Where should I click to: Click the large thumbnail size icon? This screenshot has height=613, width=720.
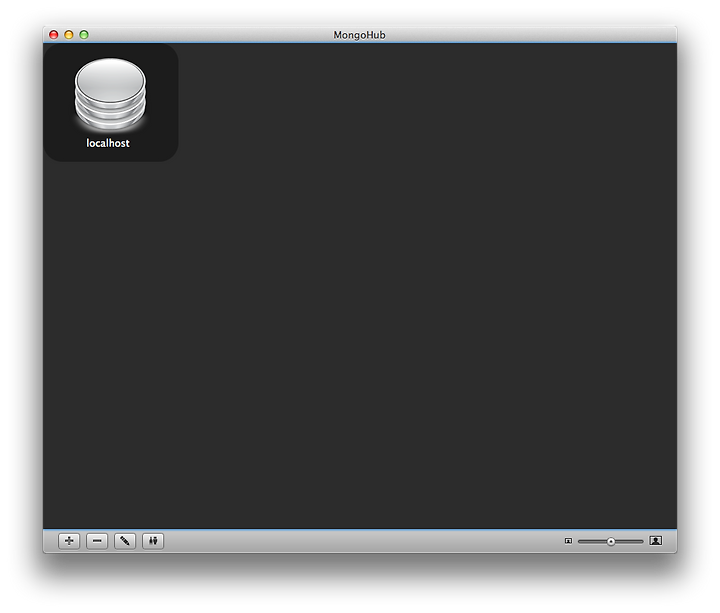click(656, 540)
